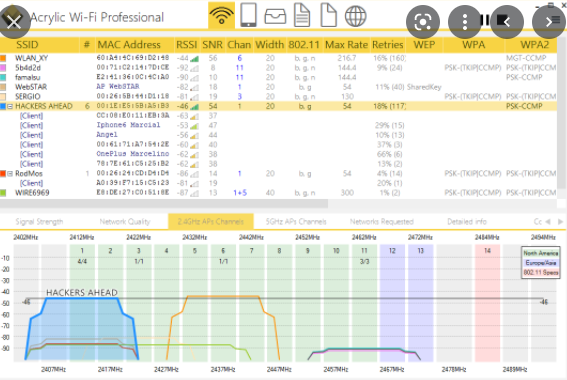
Task: Open the three-dot more options overlay
Action: [465, 22]
